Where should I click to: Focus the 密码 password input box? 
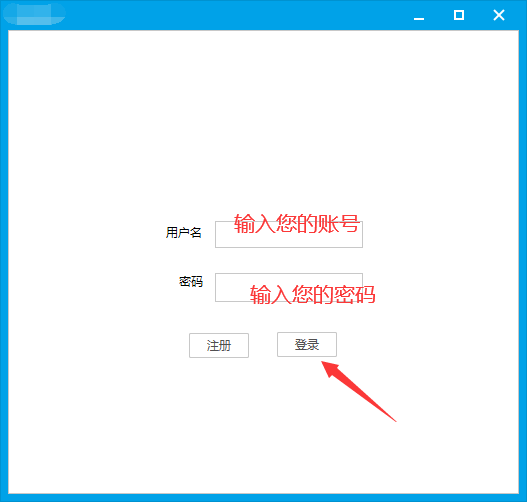[289, 287]
